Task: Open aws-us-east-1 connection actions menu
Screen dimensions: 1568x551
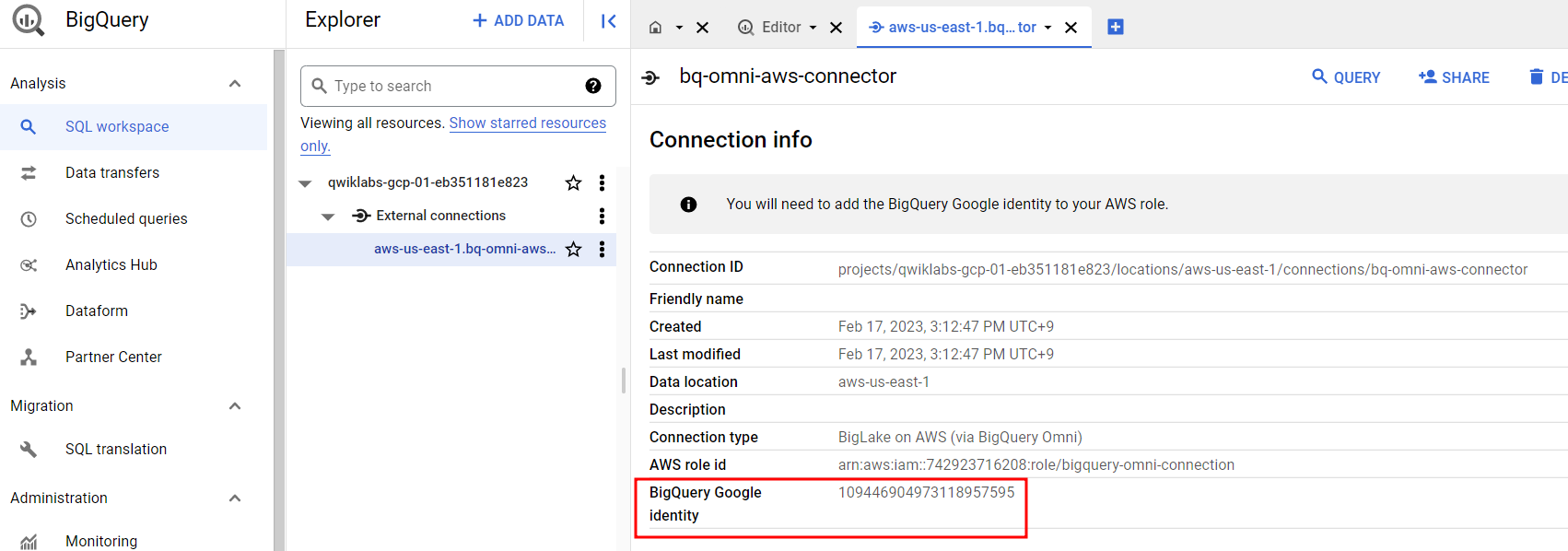Action: tap(602, 249)
